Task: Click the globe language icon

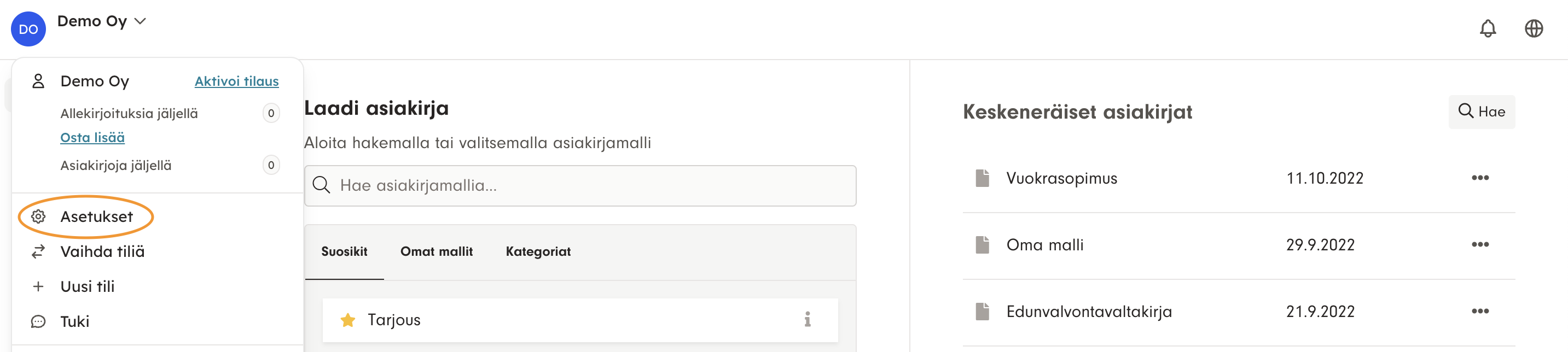Action: [x=1534, y=28]
